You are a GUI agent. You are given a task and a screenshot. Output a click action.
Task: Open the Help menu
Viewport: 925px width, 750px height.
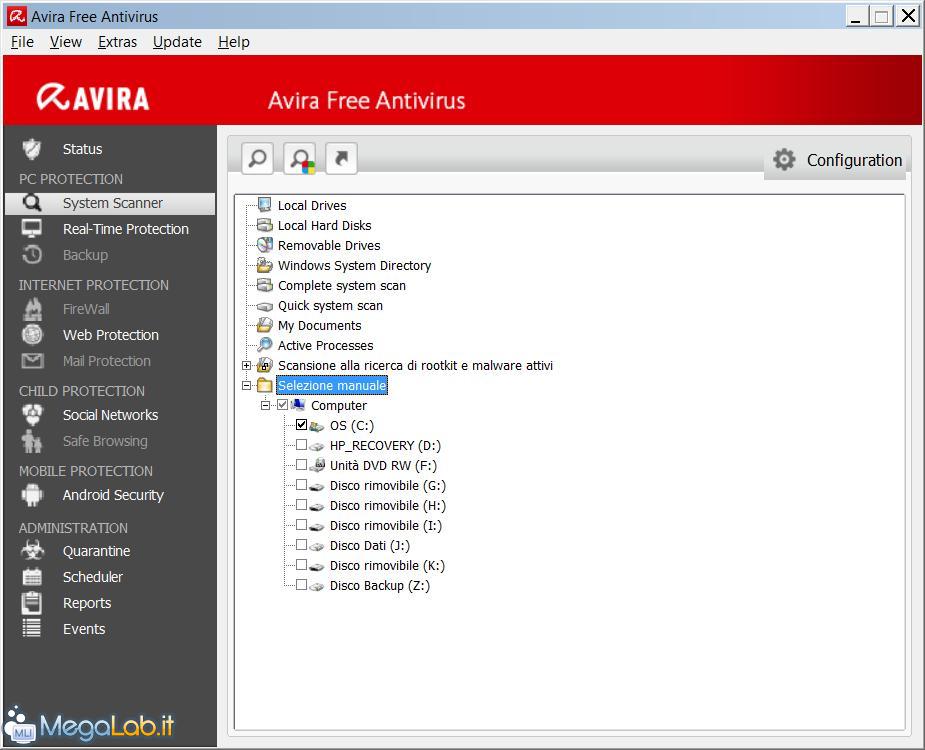(234, 42)
